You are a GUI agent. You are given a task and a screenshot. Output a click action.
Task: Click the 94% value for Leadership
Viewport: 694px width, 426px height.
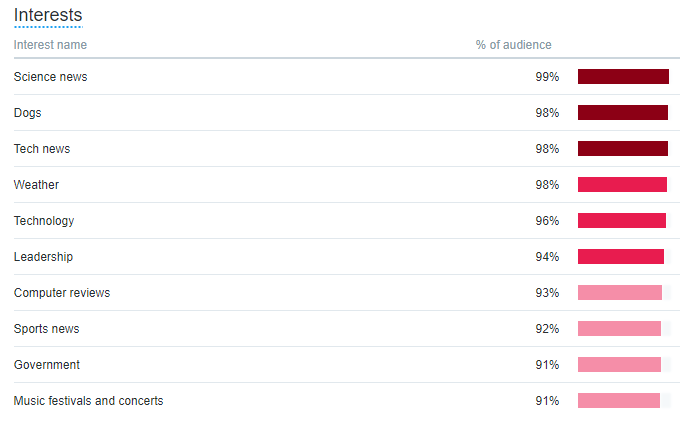pos(547,257)
